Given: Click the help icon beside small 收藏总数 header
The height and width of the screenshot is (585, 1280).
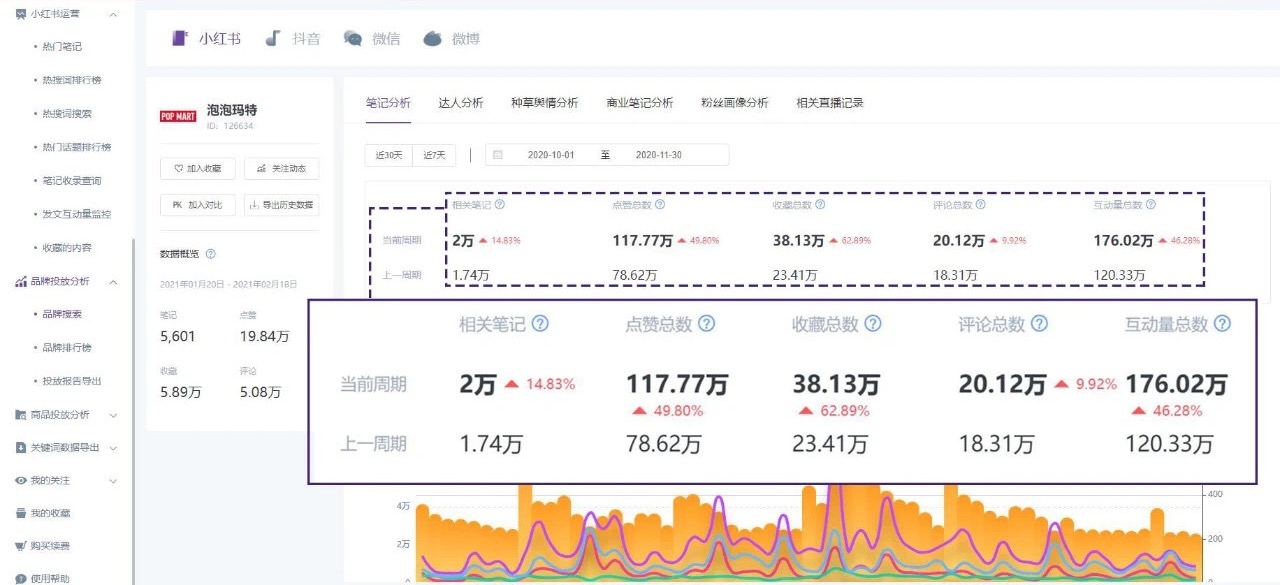Looking at the screenshot, I should pos(820,204).
